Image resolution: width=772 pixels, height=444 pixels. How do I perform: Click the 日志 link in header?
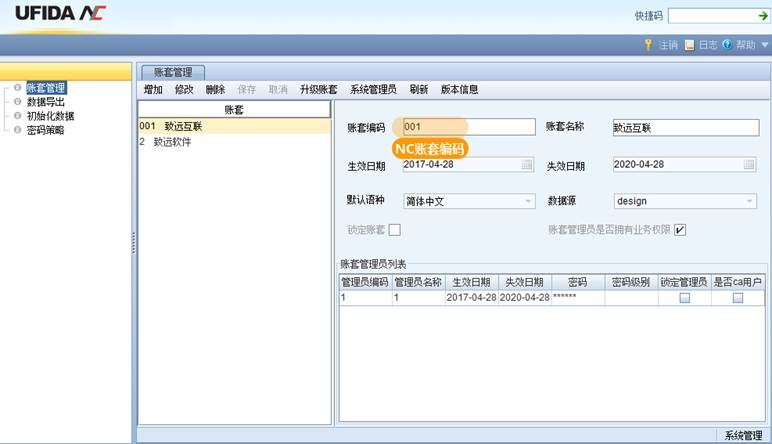(708, 45)
